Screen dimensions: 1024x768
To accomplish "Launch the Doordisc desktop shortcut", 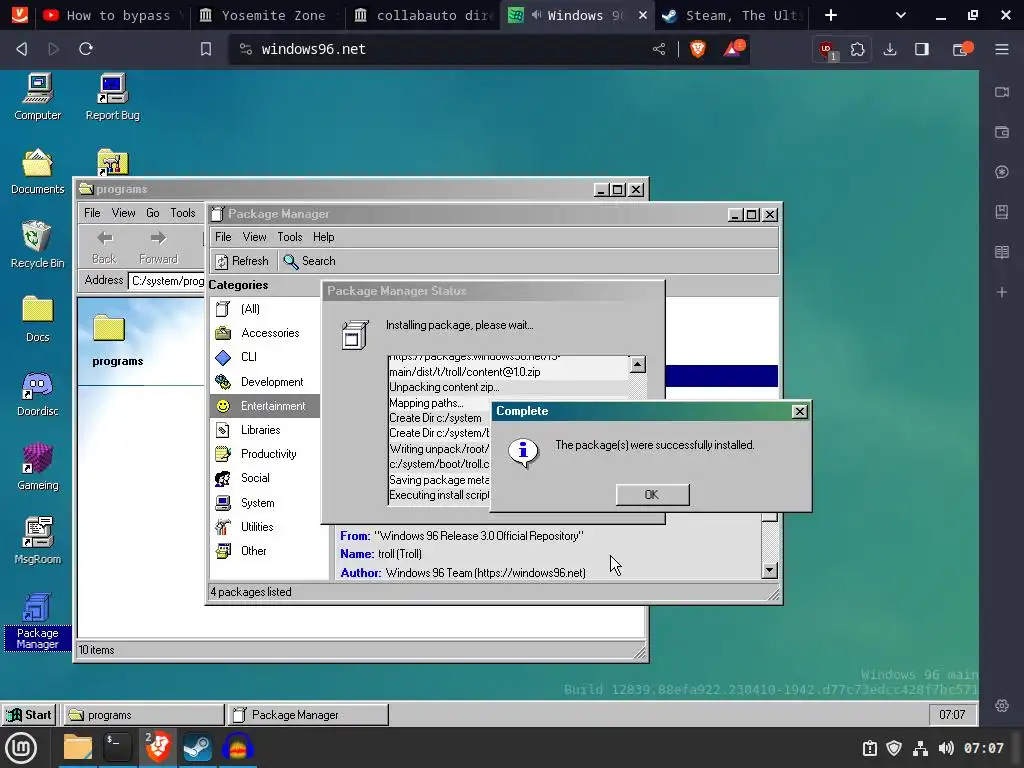I will pyautogui.click(x=37, y=393).
